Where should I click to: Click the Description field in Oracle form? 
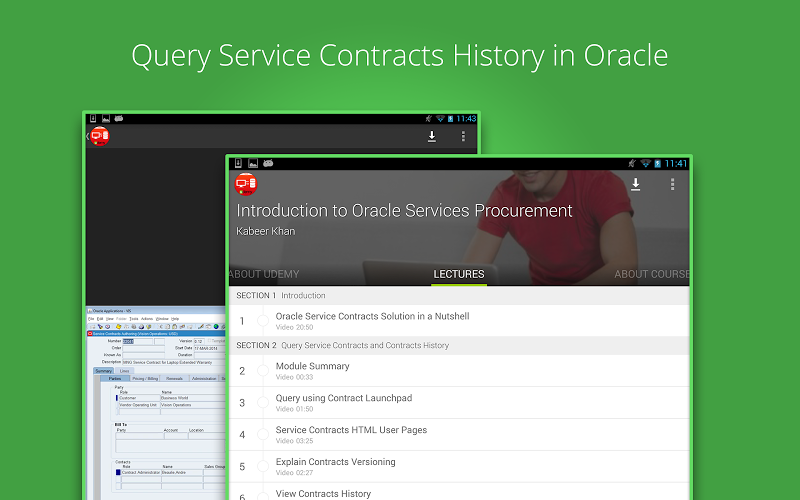click(173, 362)
